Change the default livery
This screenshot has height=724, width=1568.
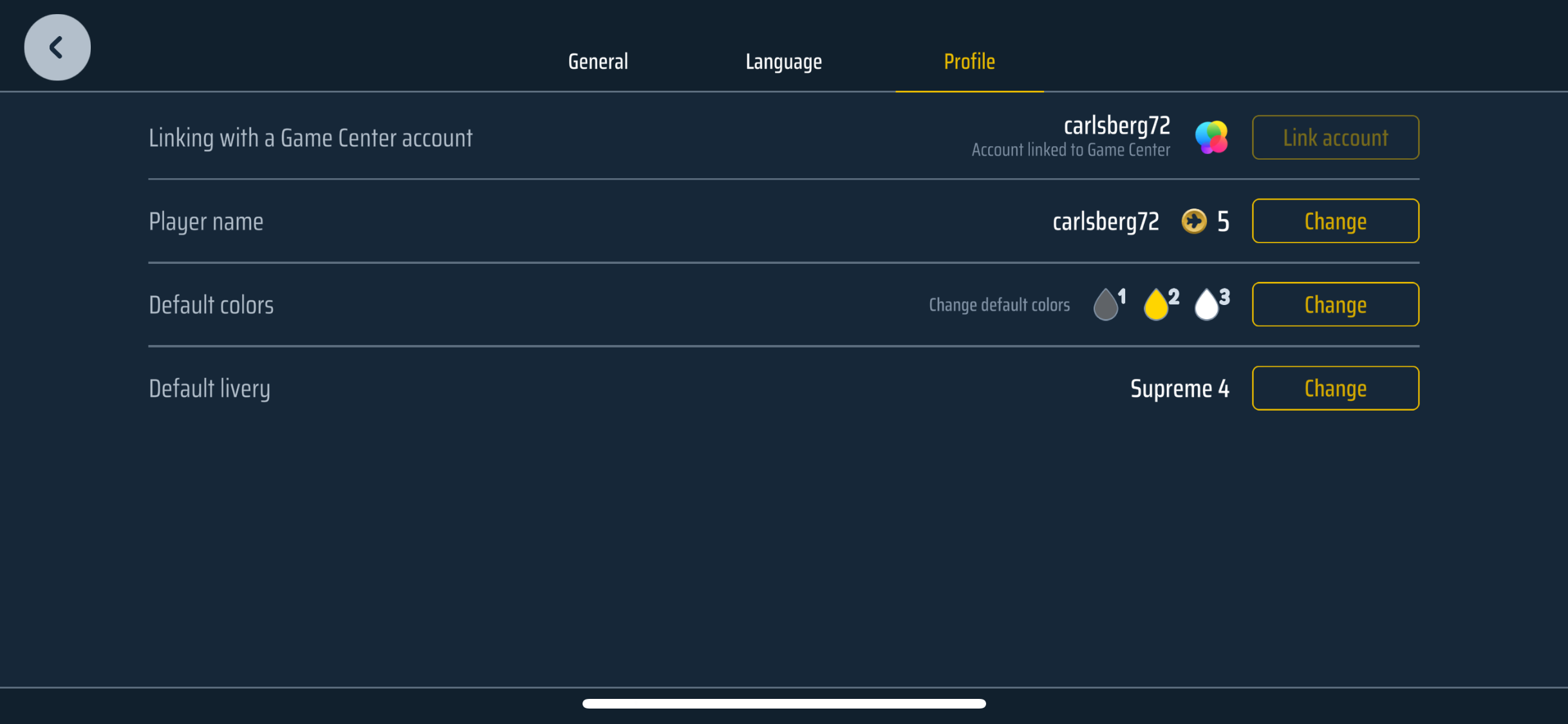pos(1335,388)
